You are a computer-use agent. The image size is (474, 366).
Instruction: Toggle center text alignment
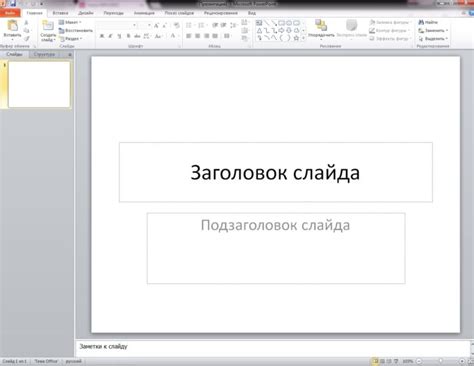click(x=198, y=36)
